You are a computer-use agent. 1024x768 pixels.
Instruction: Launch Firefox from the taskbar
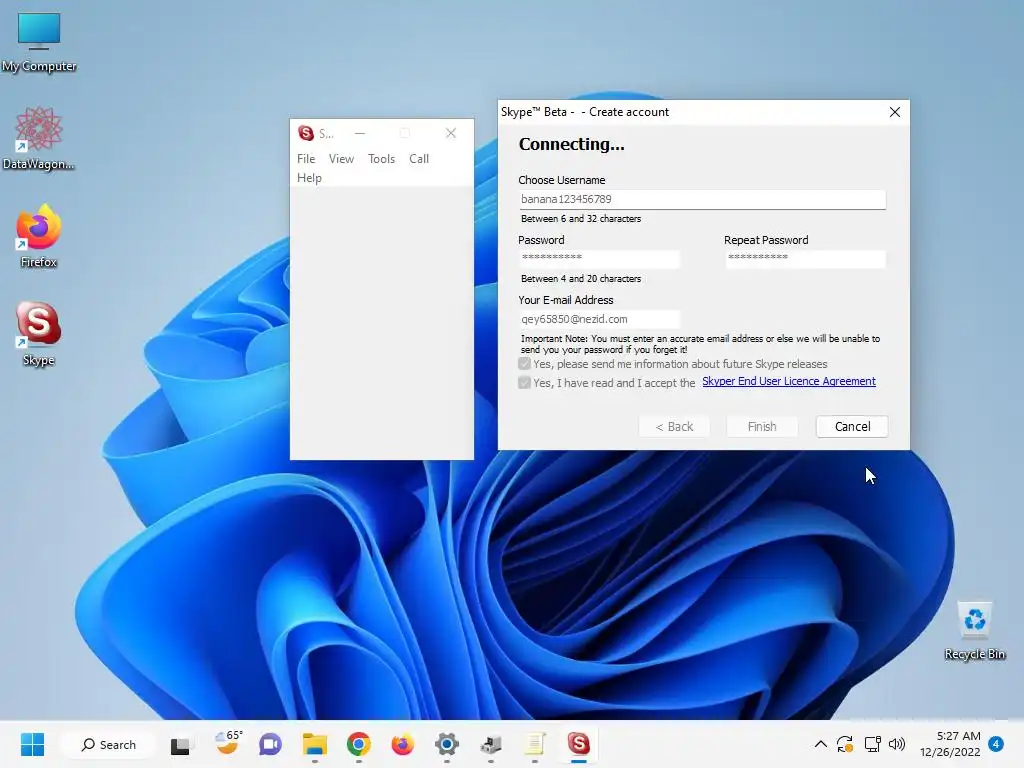click(402, 744)
